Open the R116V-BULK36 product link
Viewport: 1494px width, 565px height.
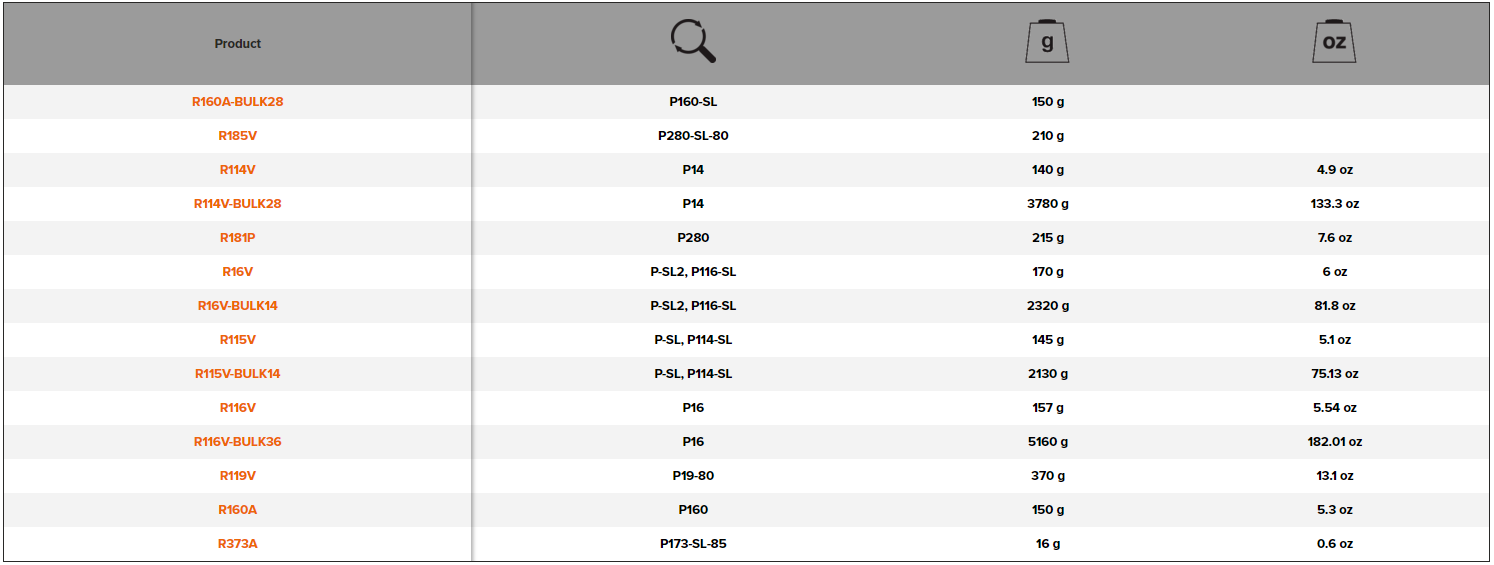coord(238,442)
